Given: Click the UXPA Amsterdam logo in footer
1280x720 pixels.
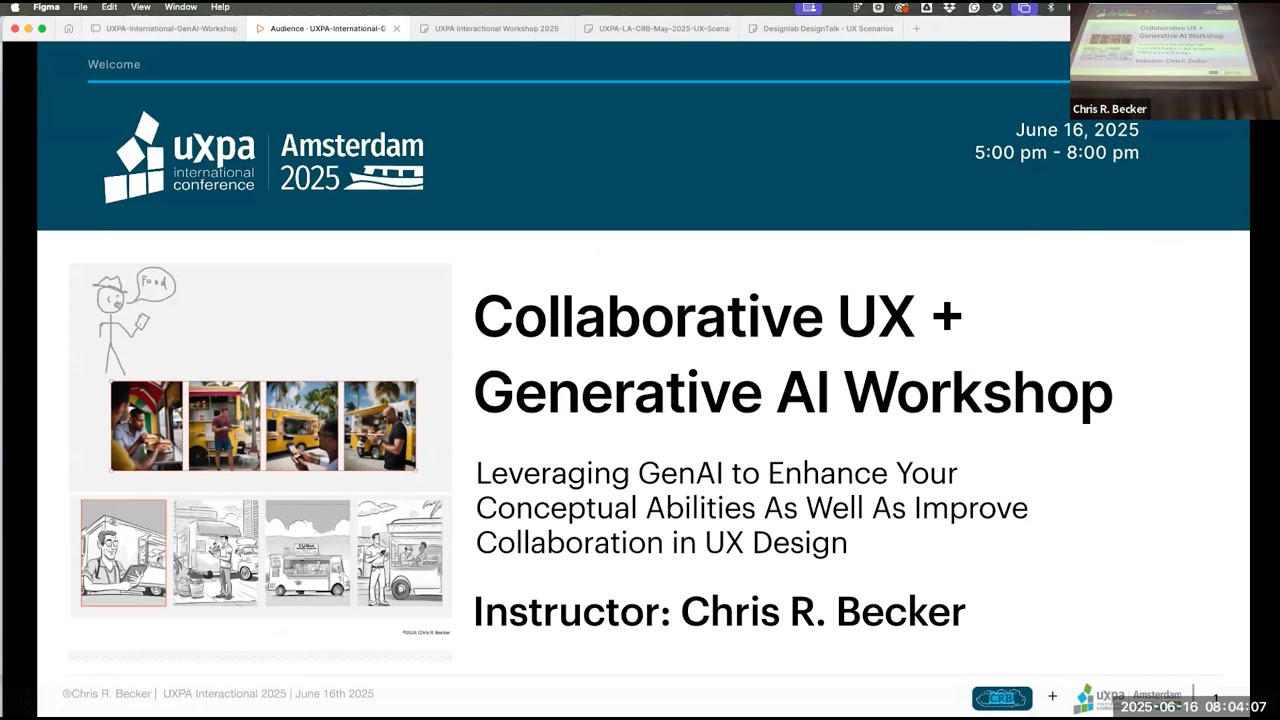Looking at the screenshot, I should [x=1128, y=698].
